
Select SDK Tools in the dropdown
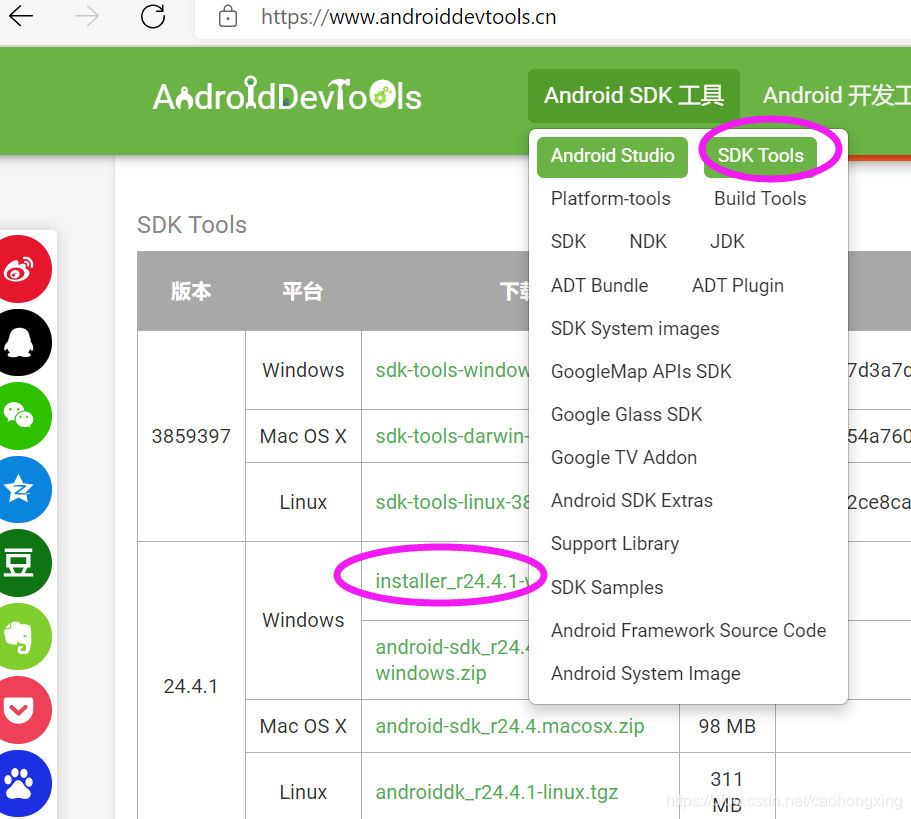point(761,156)
